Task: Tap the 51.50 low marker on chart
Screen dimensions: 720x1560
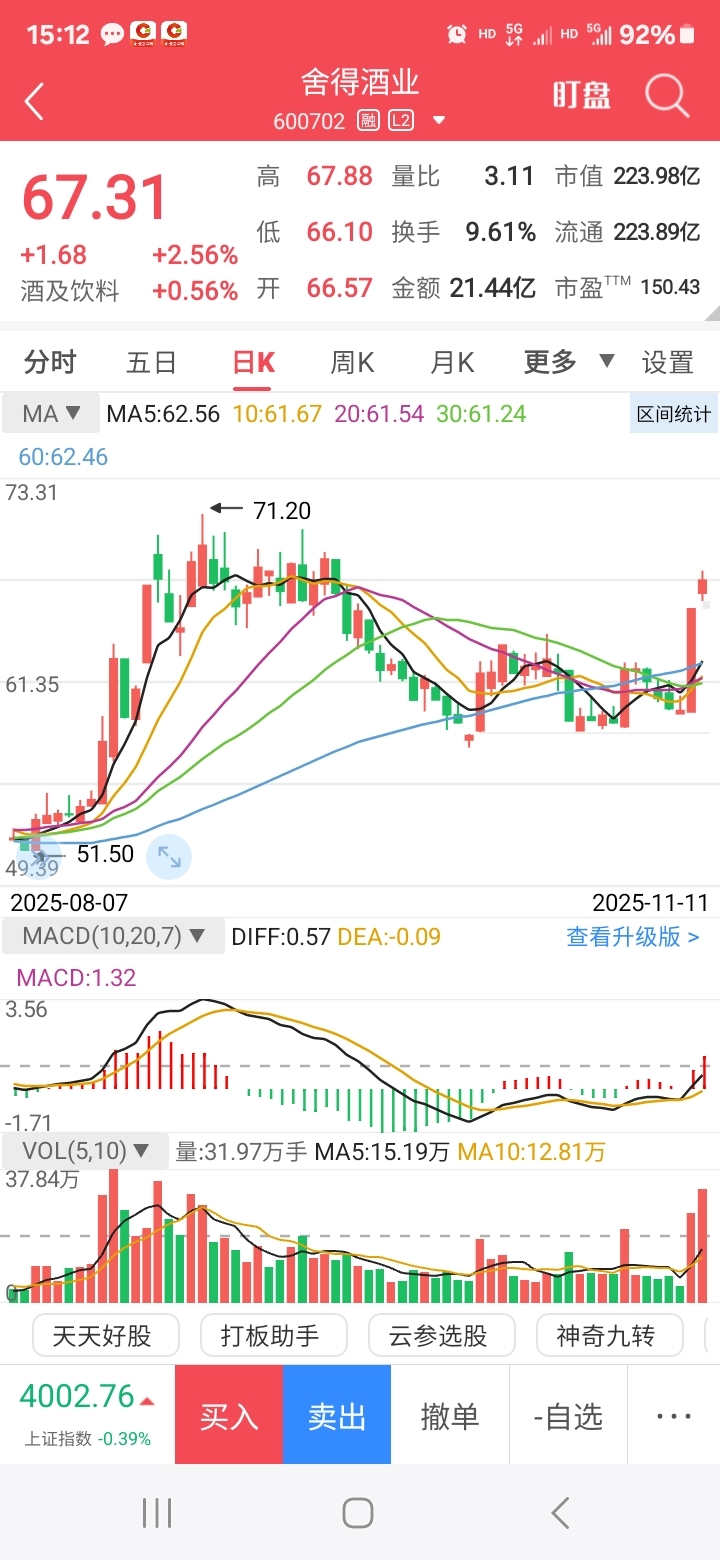Action: tap(105, 854)
